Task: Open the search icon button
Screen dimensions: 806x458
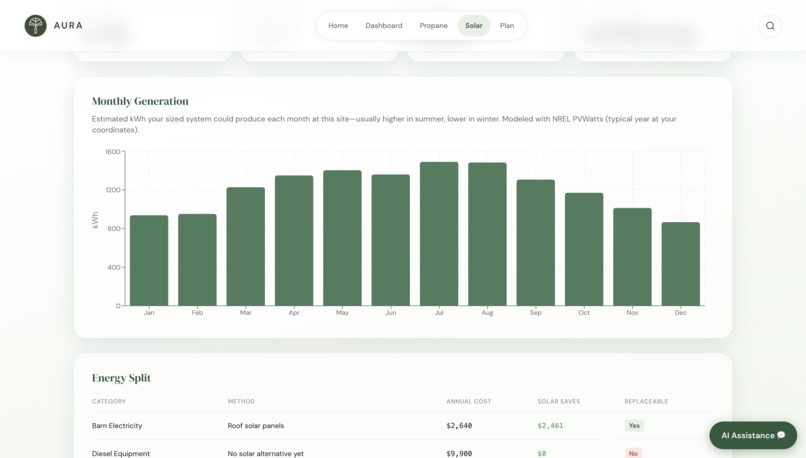Action: (x=770, y=26)
